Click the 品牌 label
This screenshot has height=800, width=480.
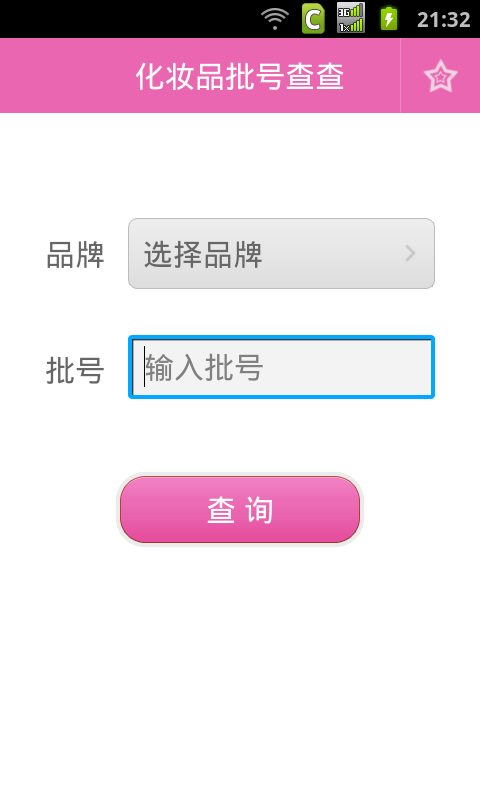pos(75,255)
